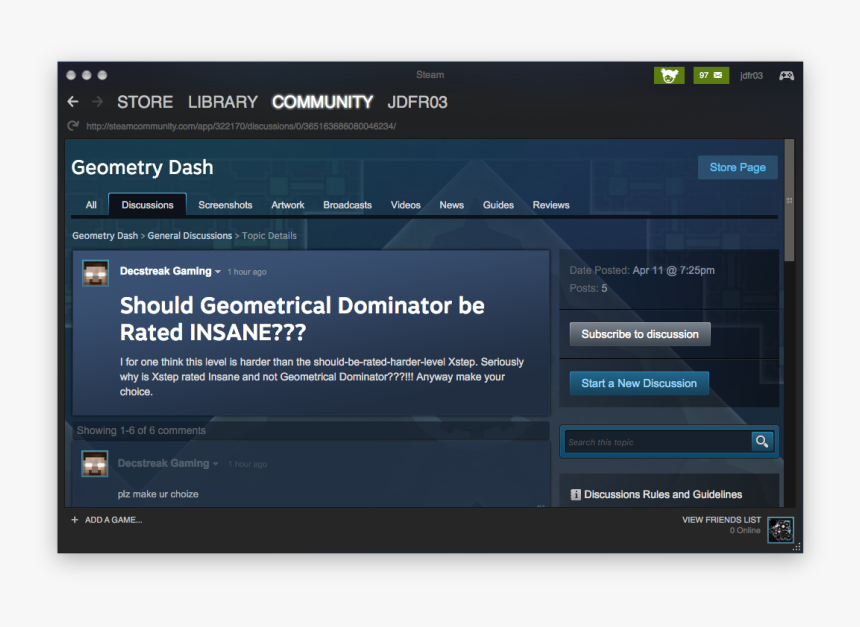Open Discussions Rules and Guidelines

(663, 494)
